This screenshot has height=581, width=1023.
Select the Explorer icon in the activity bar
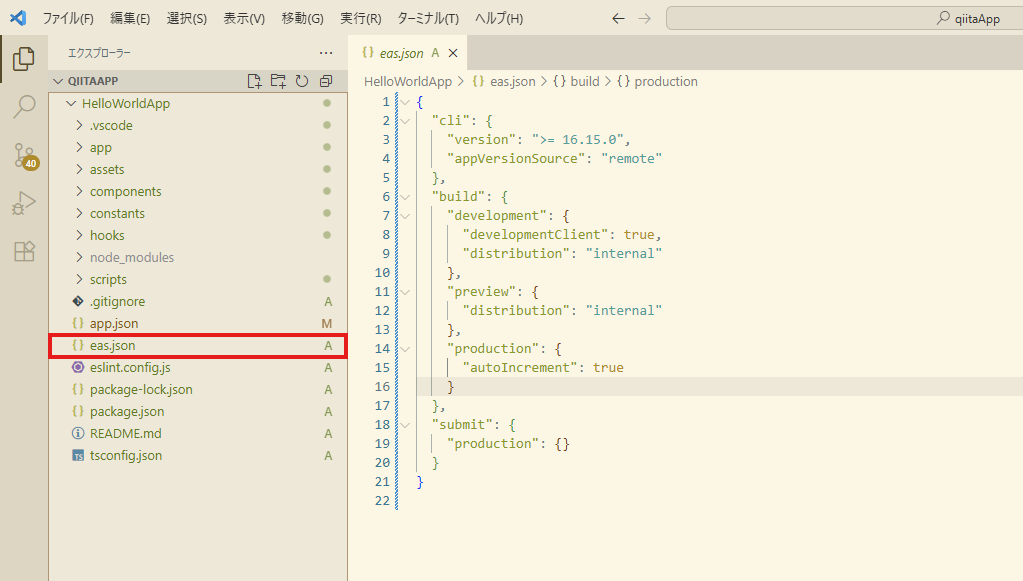(x=23, y=59)
